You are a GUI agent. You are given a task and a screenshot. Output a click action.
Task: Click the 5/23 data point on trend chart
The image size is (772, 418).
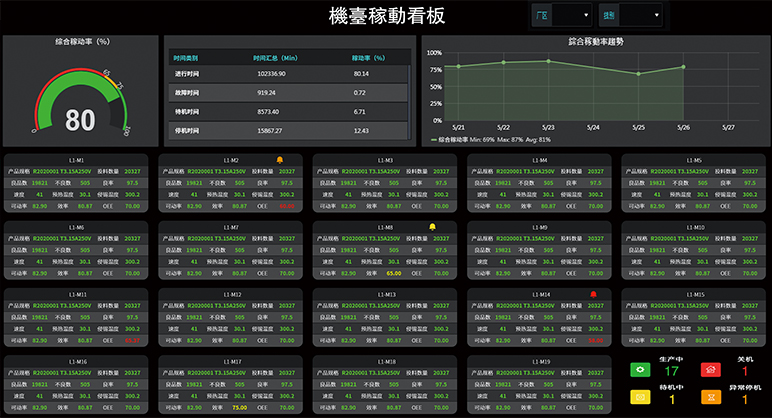548,61
